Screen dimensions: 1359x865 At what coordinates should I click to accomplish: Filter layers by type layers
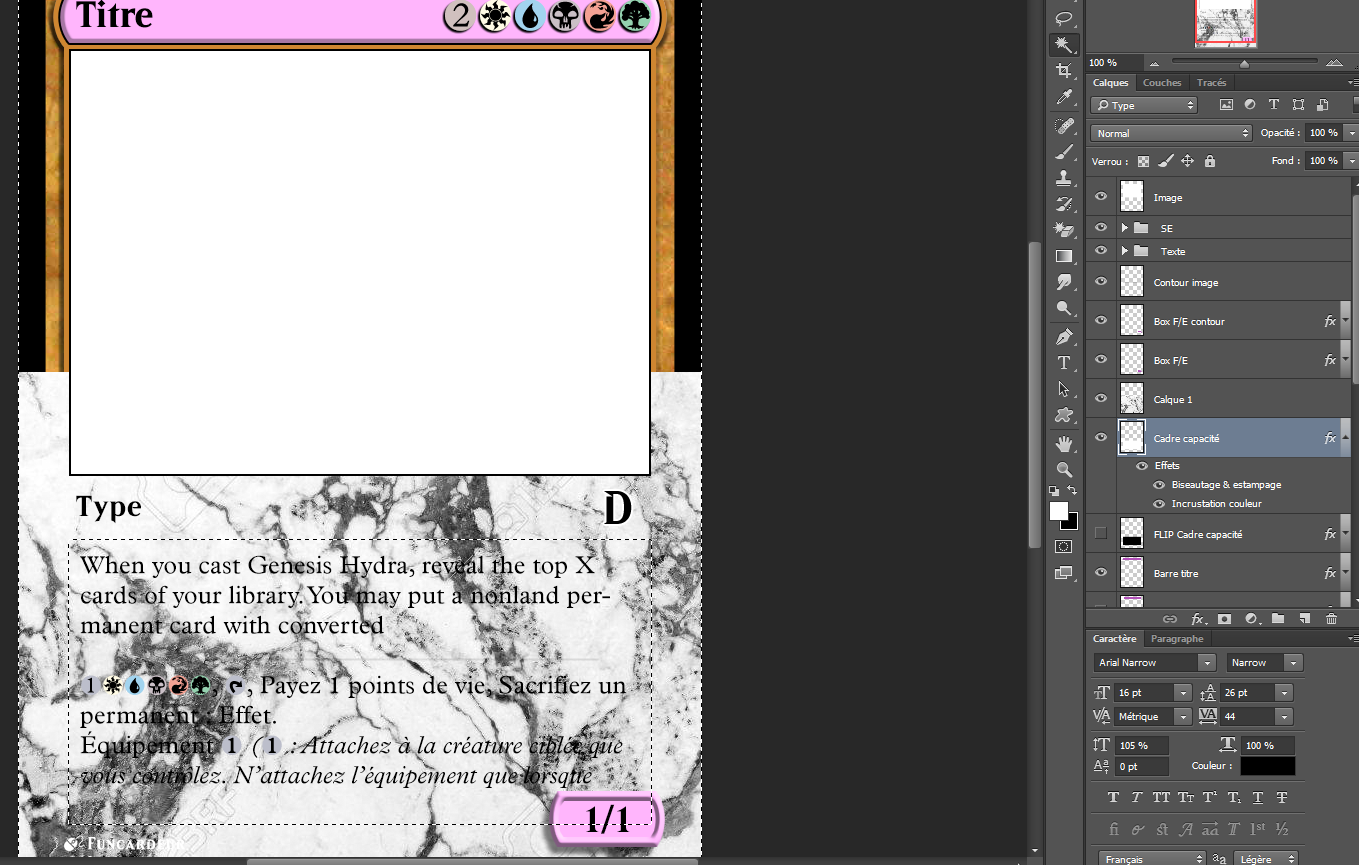pyautogui.click(x=1274, y=105)
